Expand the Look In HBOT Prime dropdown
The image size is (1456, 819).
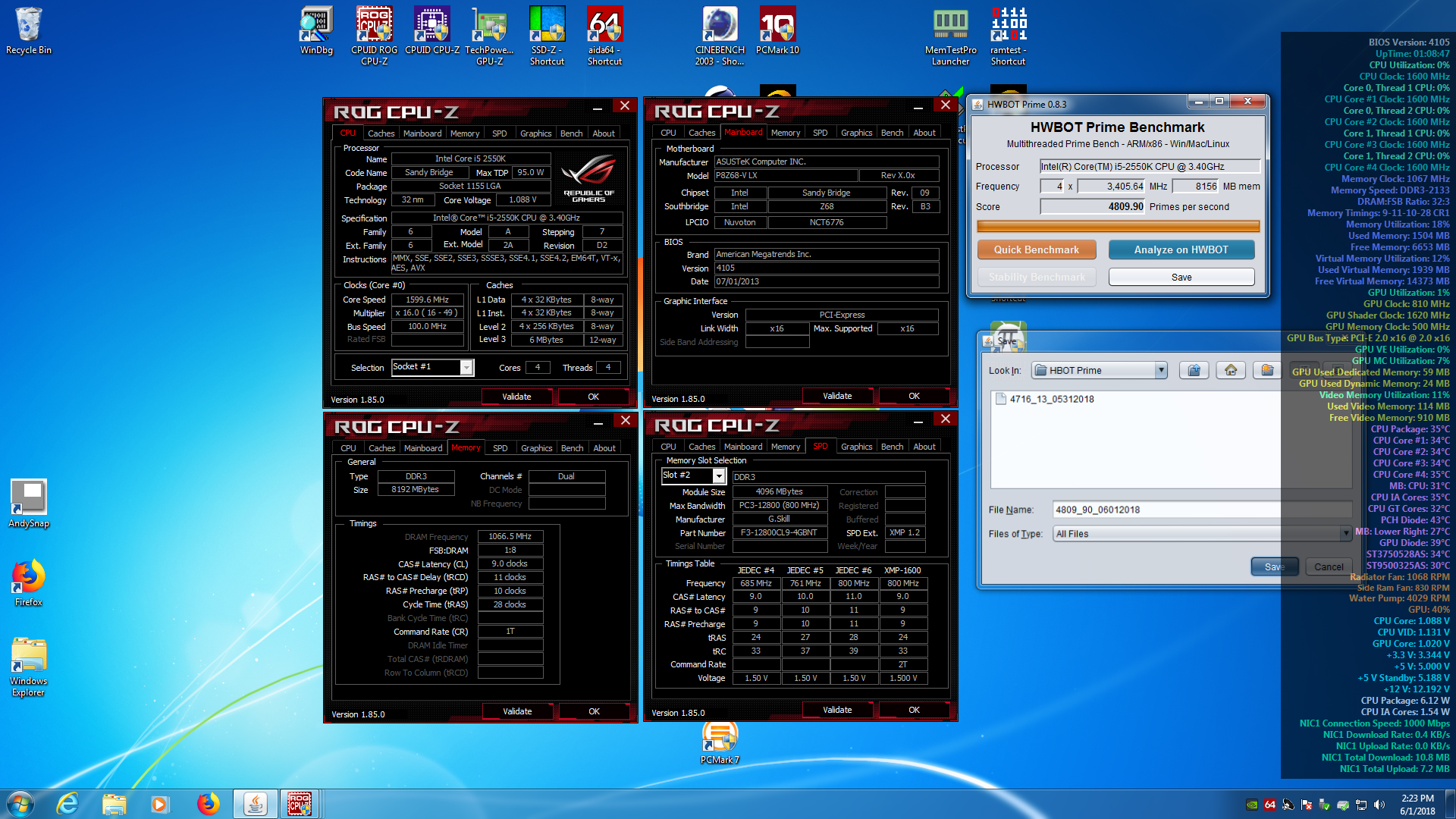(x=1160, y=370)
